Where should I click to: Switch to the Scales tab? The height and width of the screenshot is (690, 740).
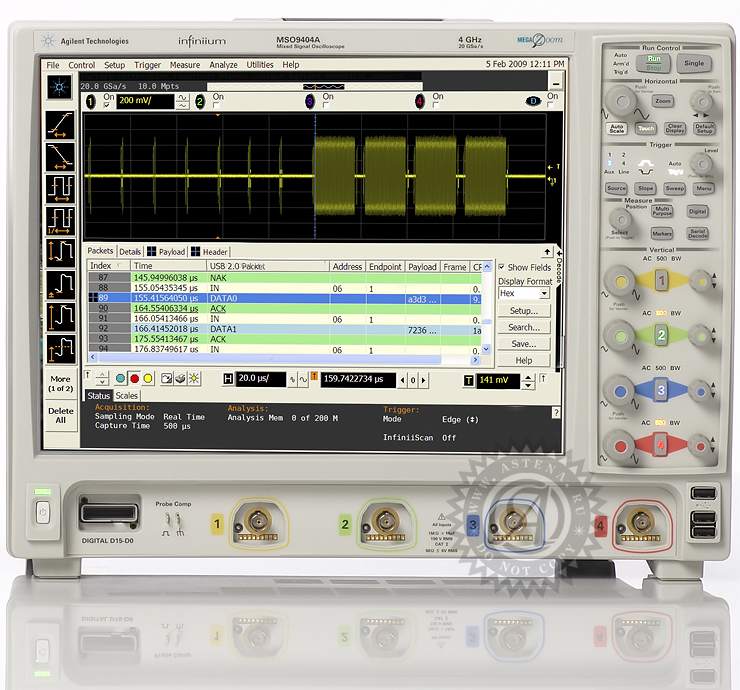point(126,396)
